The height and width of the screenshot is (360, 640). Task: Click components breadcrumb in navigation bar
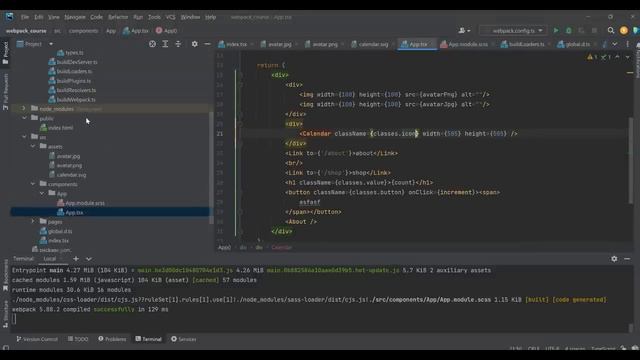[83, 31]
